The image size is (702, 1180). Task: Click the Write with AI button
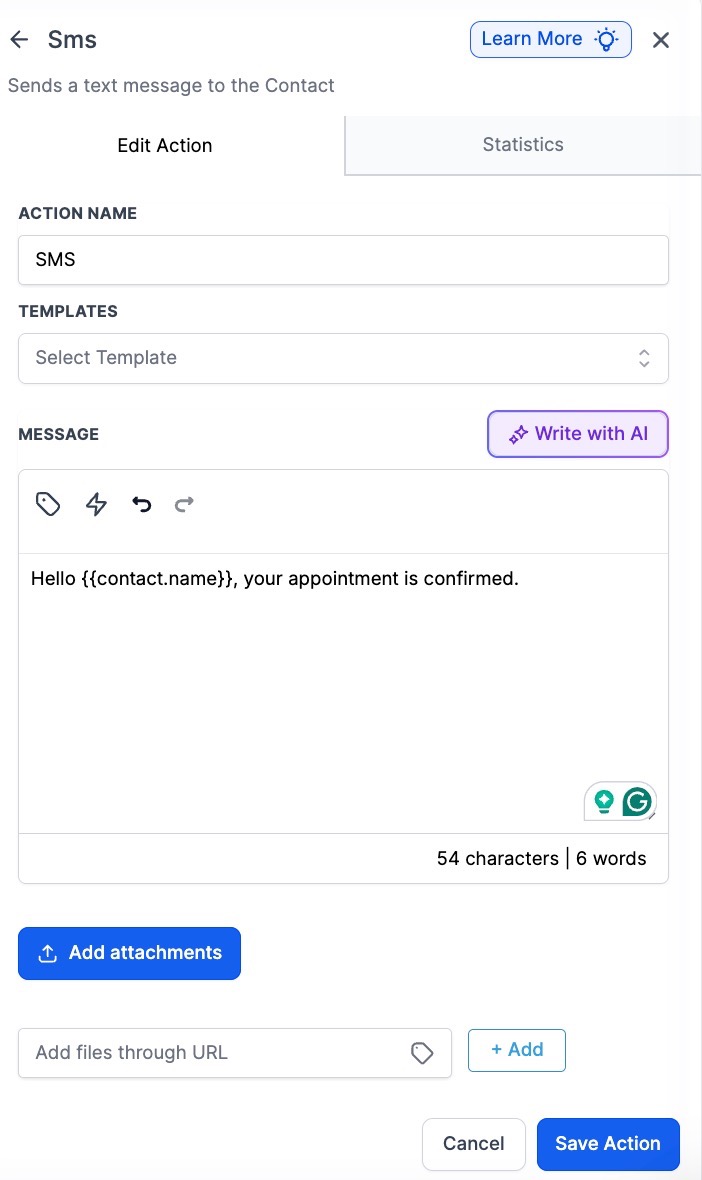click(x=578, y=434)
